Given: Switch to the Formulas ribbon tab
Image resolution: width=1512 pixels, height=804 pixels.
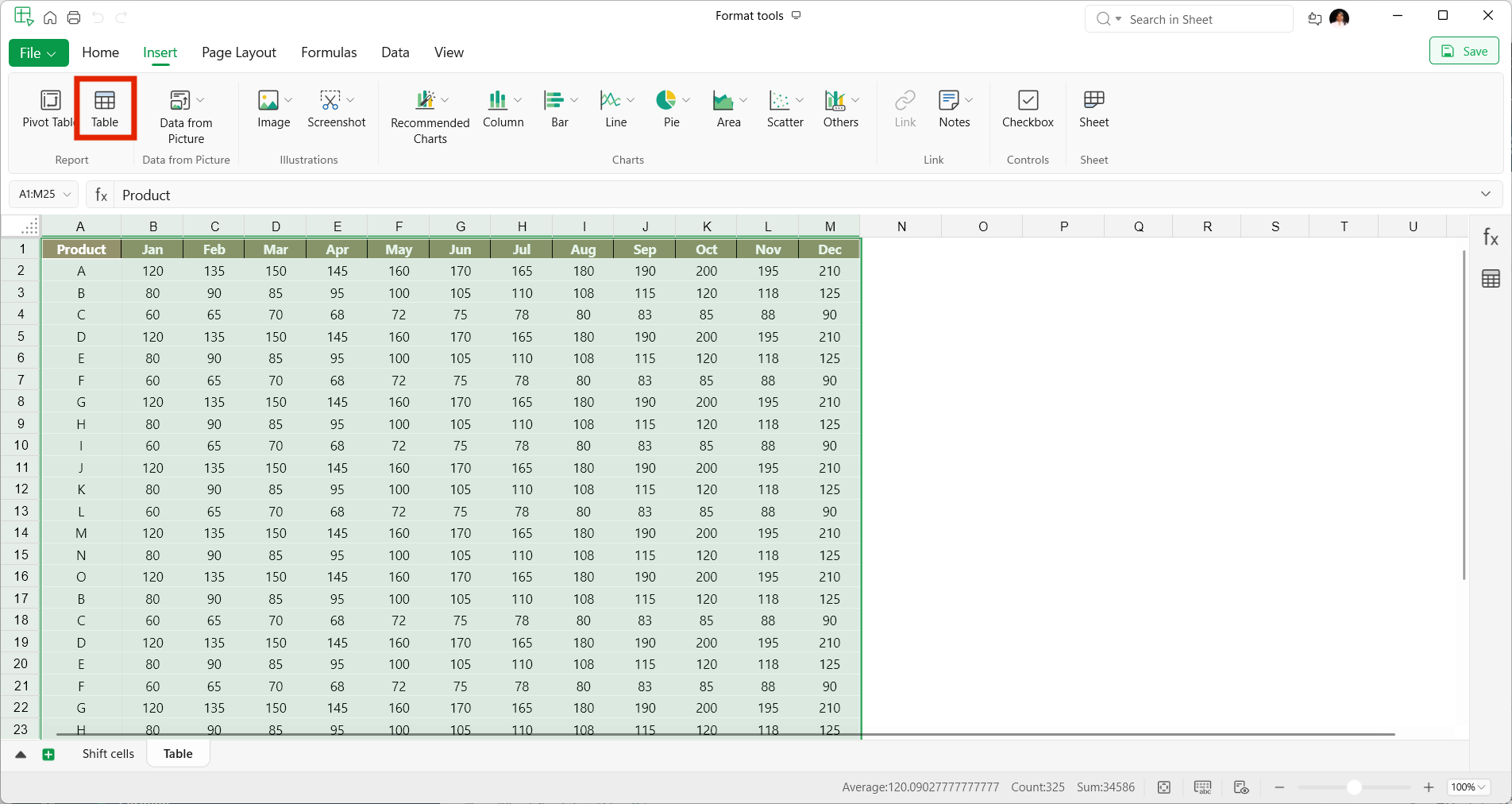Looking at the screenshot, I should pyautogui.click(x=329, y=52).
